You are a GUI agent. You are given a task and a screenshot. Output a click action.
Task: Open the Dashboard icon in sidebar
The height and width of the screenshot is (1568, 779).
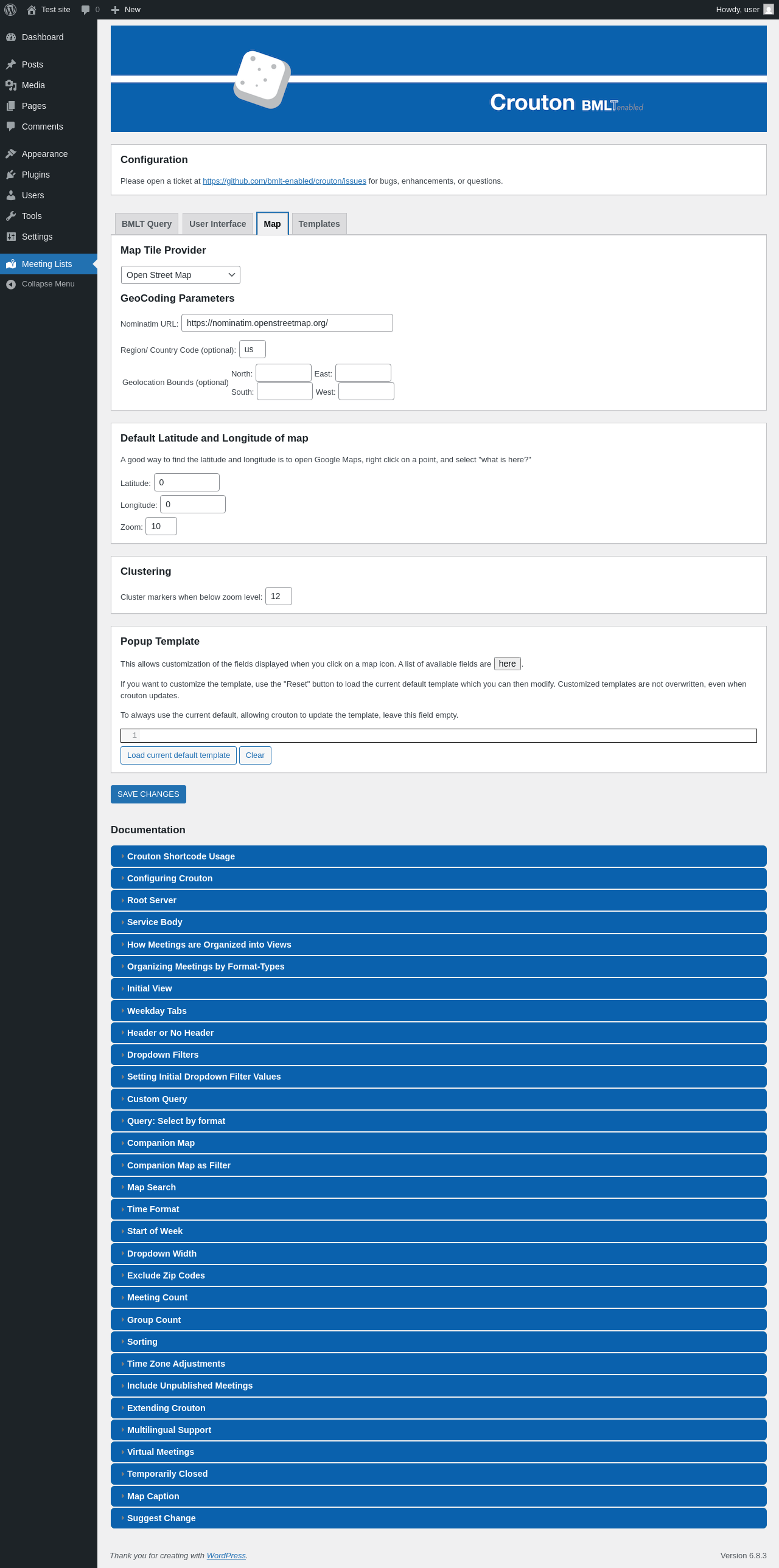11,37
